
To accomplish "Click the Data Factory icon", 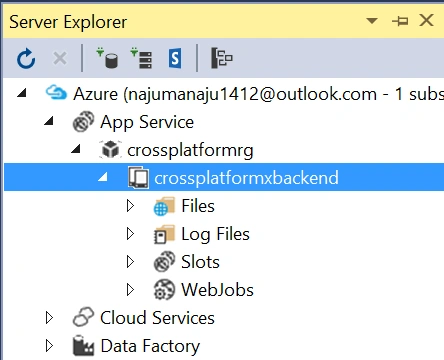I will (x=83, y=345).
